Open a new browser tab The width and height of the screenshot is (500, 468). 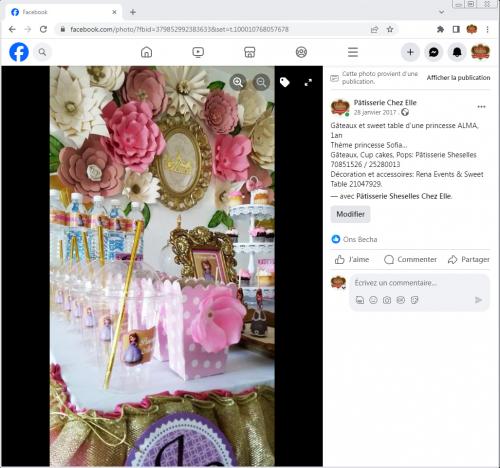pos(133,12)
